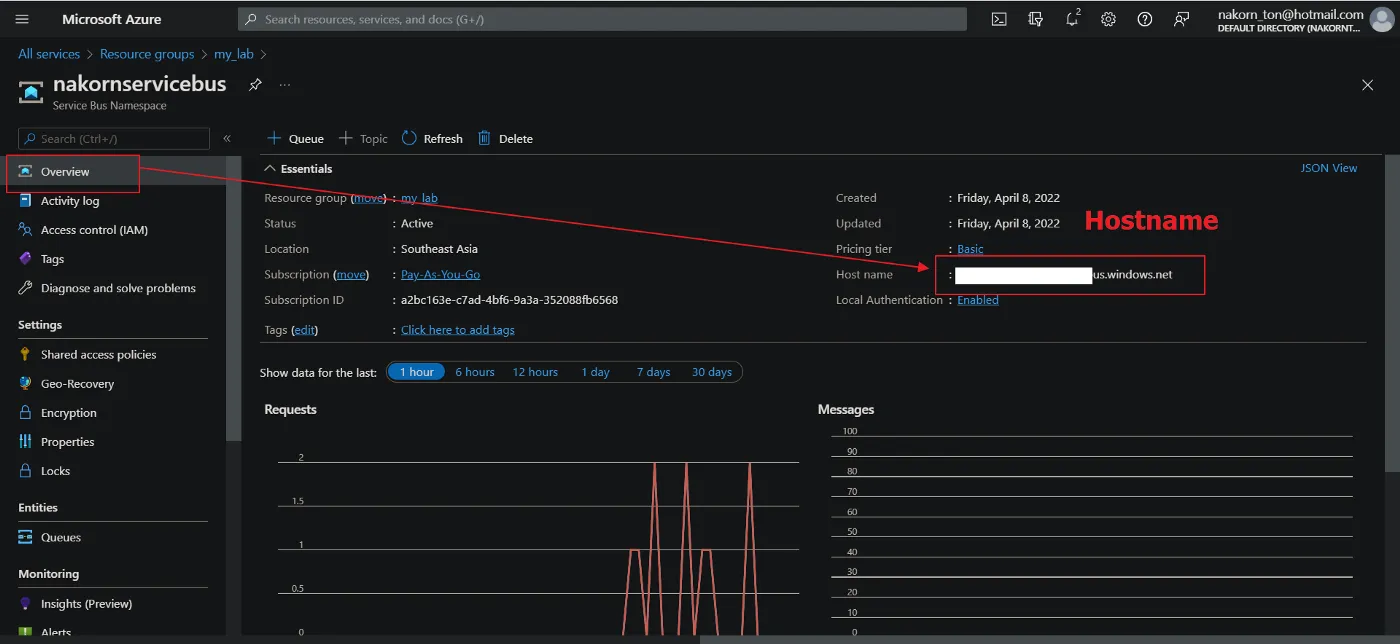Click the Search (Ctrl+/) sidebar box

pyautogui.click(x=114, y=139)
